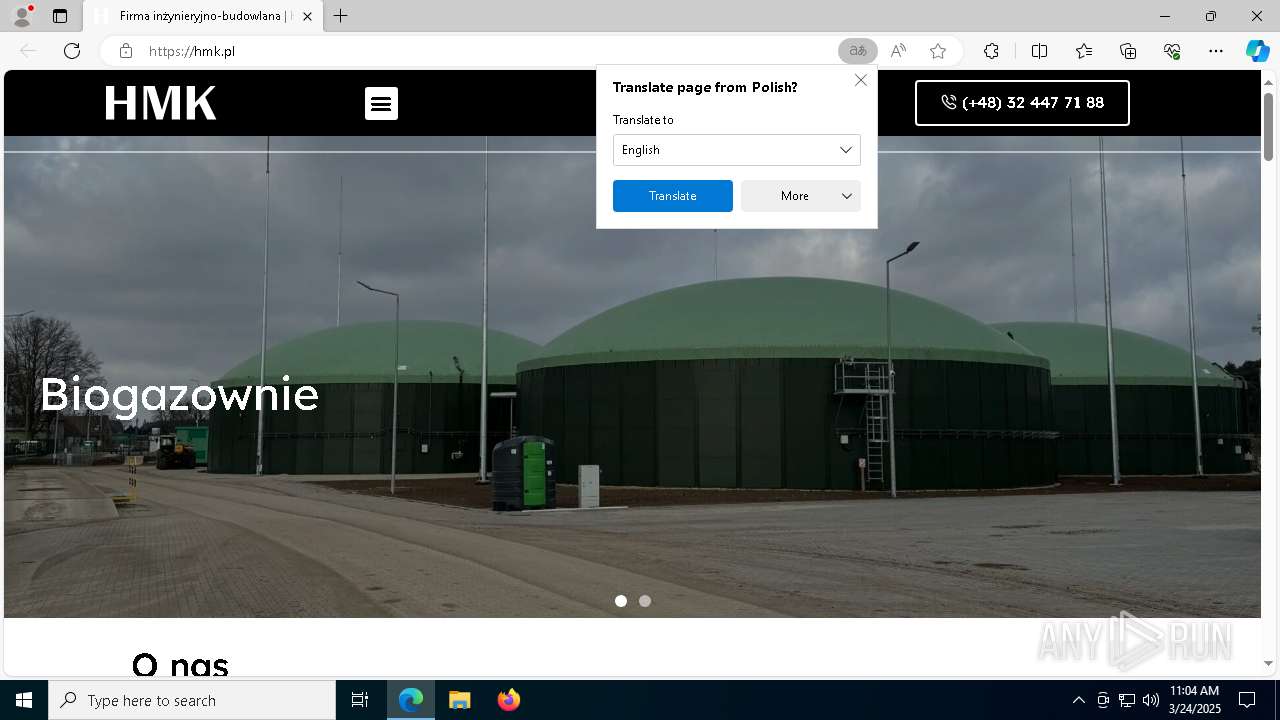Click the translate icon in the address bar
The image size is (1280, 720).
858,51
